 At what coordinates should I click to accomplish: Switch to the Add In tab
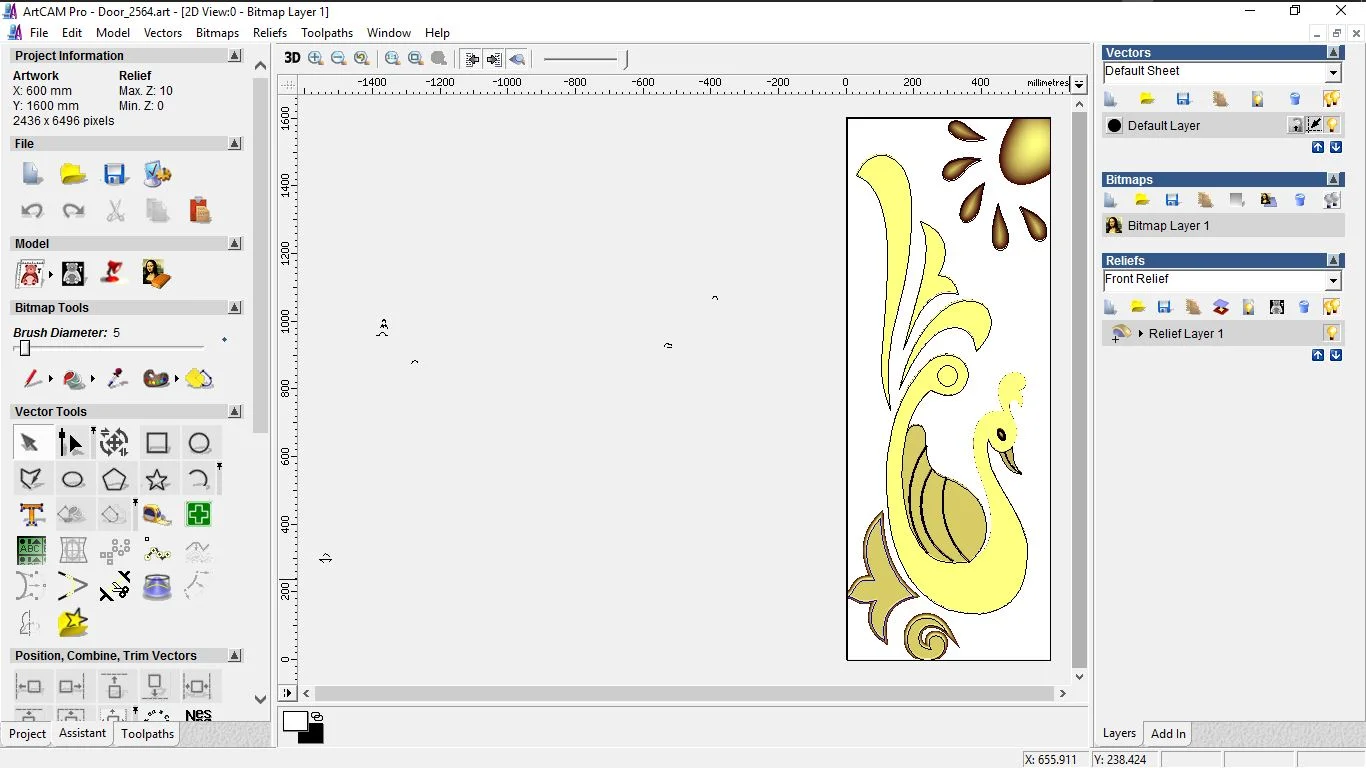tap(1168, 734)
